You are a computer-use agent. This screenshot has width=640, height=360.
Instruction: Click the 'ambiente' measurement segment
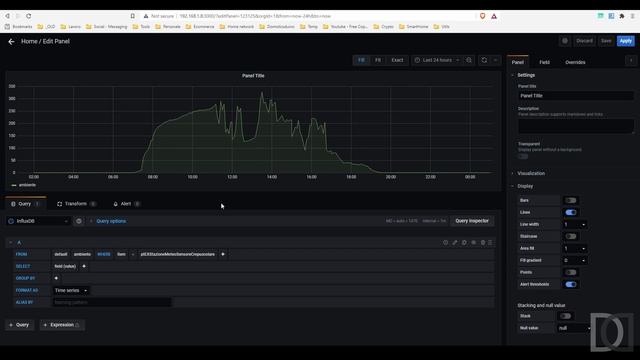[x=82, y=254]
